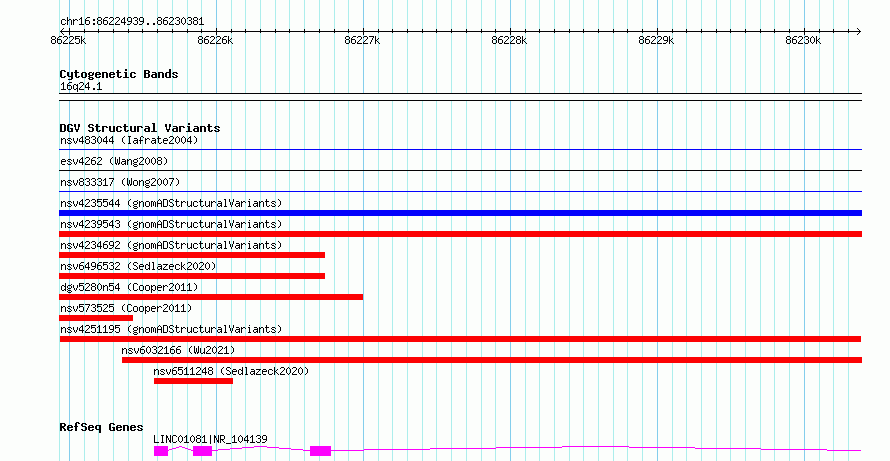Click the nsv573525 (Cooper2011) label
890x461 pixels.
coord(126,308)
